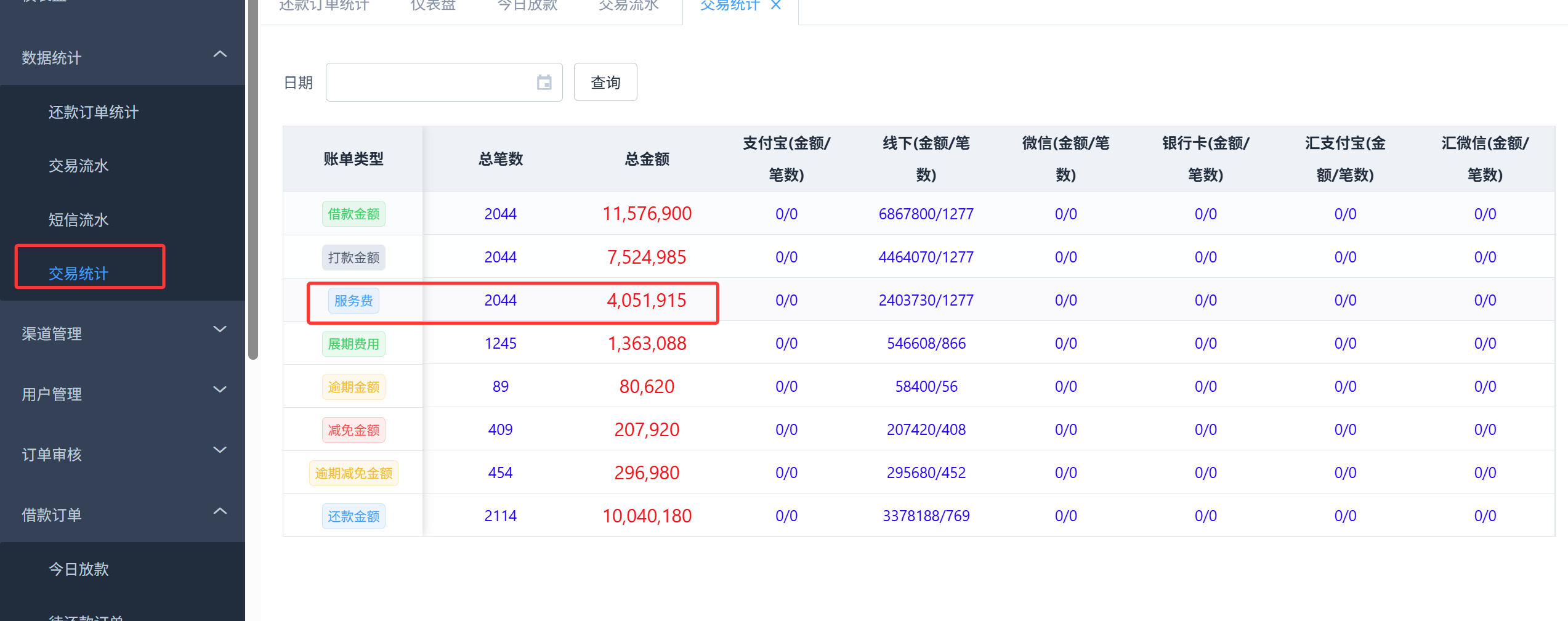
Task: Open 还款订单统计 in the sidebar
Action: click(94, 112)
